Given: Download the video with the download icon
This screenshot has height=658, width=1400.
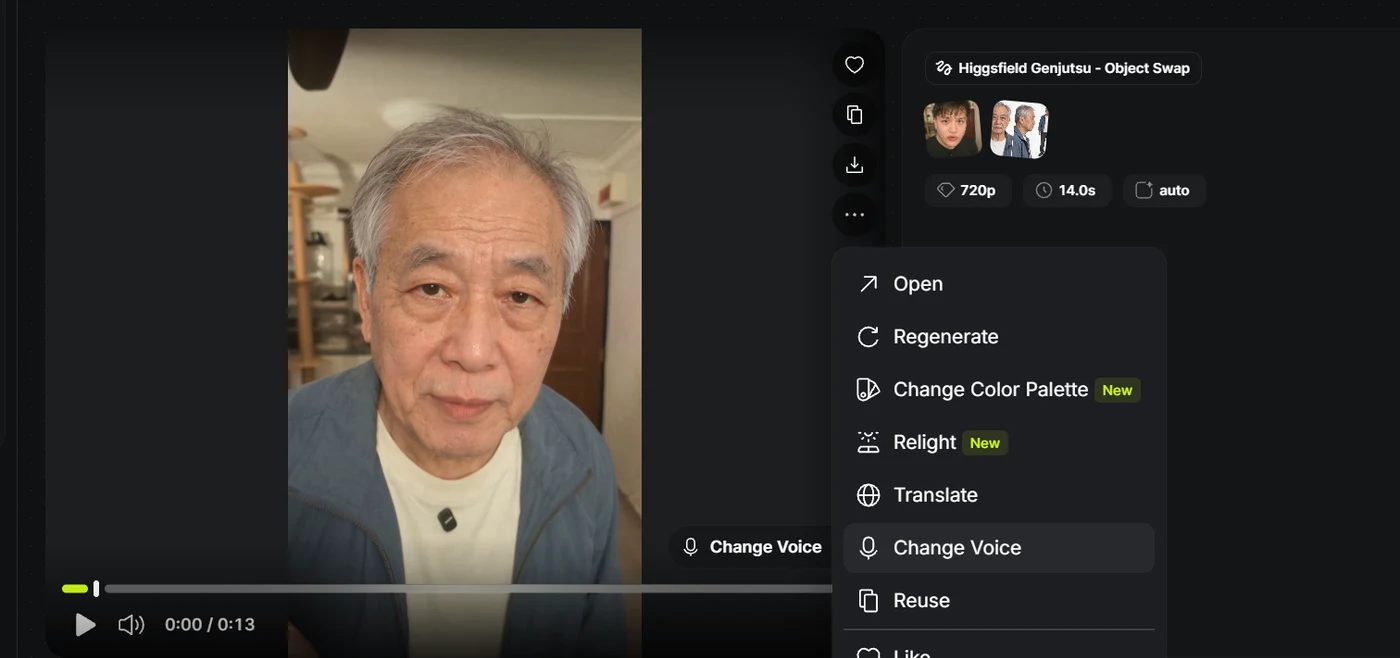Looking at the screenshot, I should coord(854,165).
